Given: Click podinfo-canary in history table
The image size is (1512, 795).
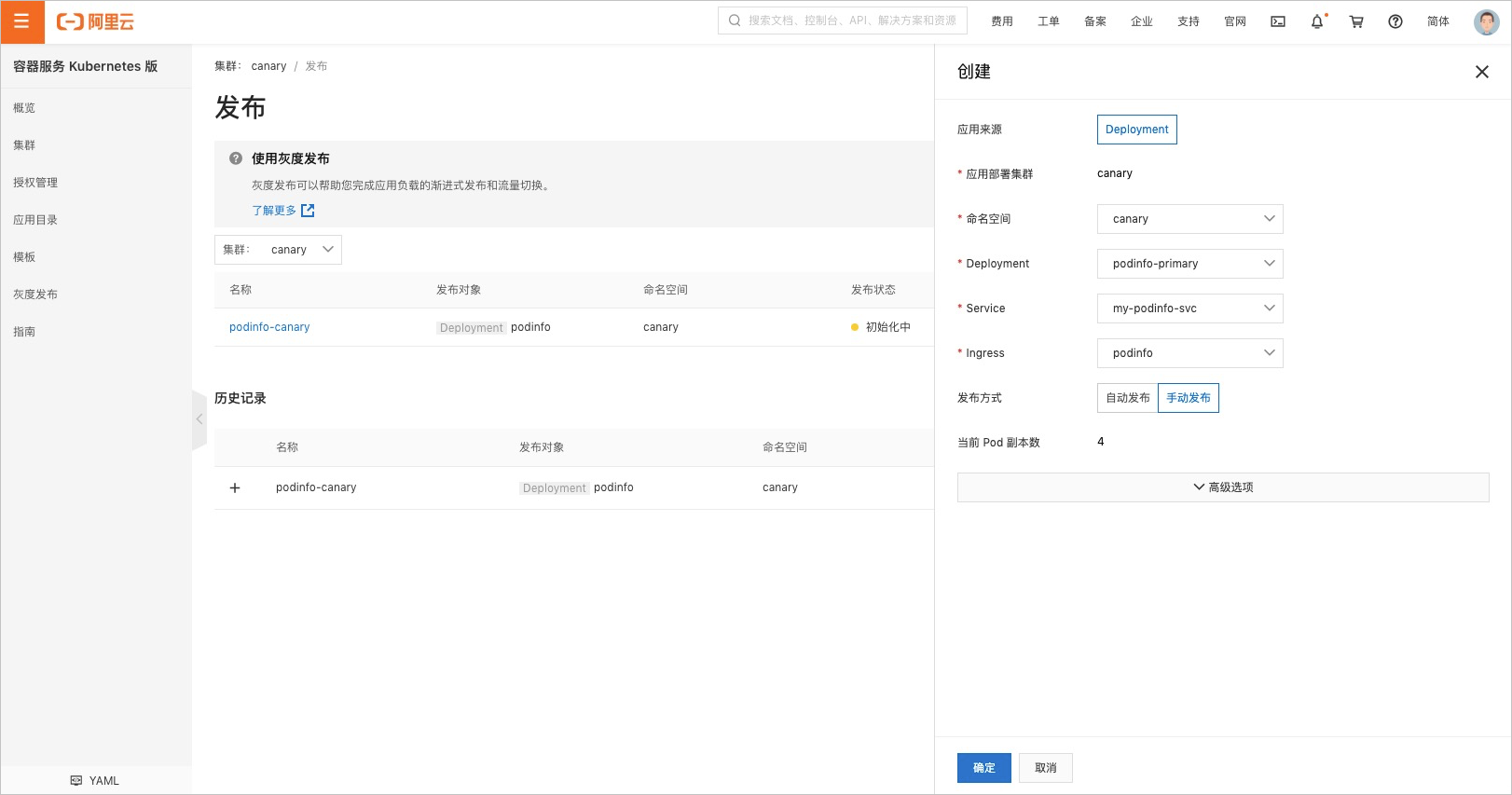Looking at the screenshot, I should [x=316, y=487].
